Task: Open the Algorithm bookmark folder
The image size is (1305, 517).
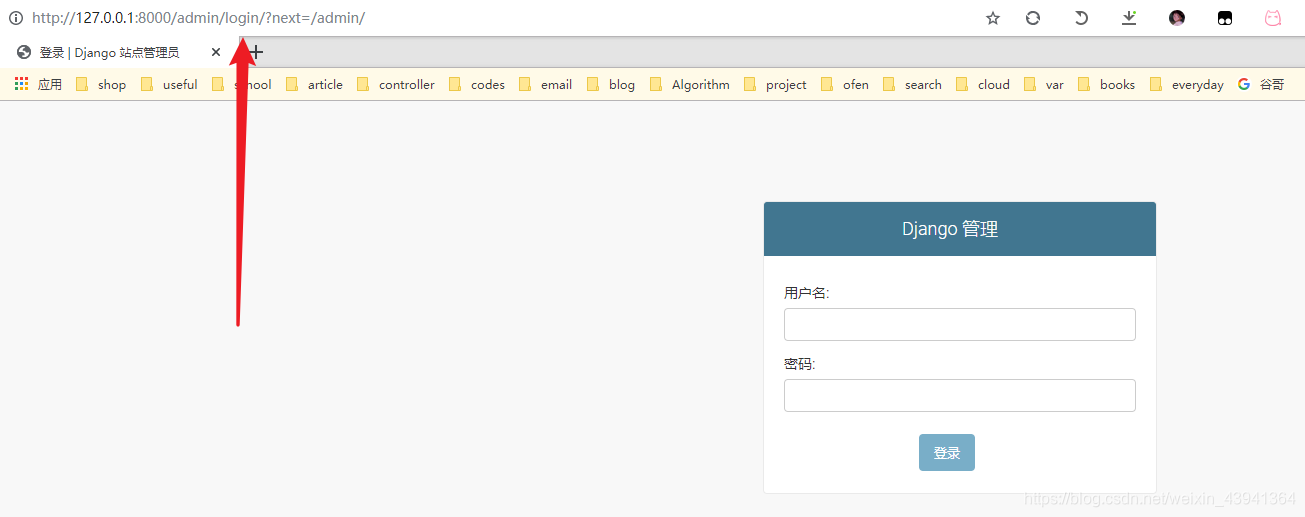Action: [x=690, y=85]
